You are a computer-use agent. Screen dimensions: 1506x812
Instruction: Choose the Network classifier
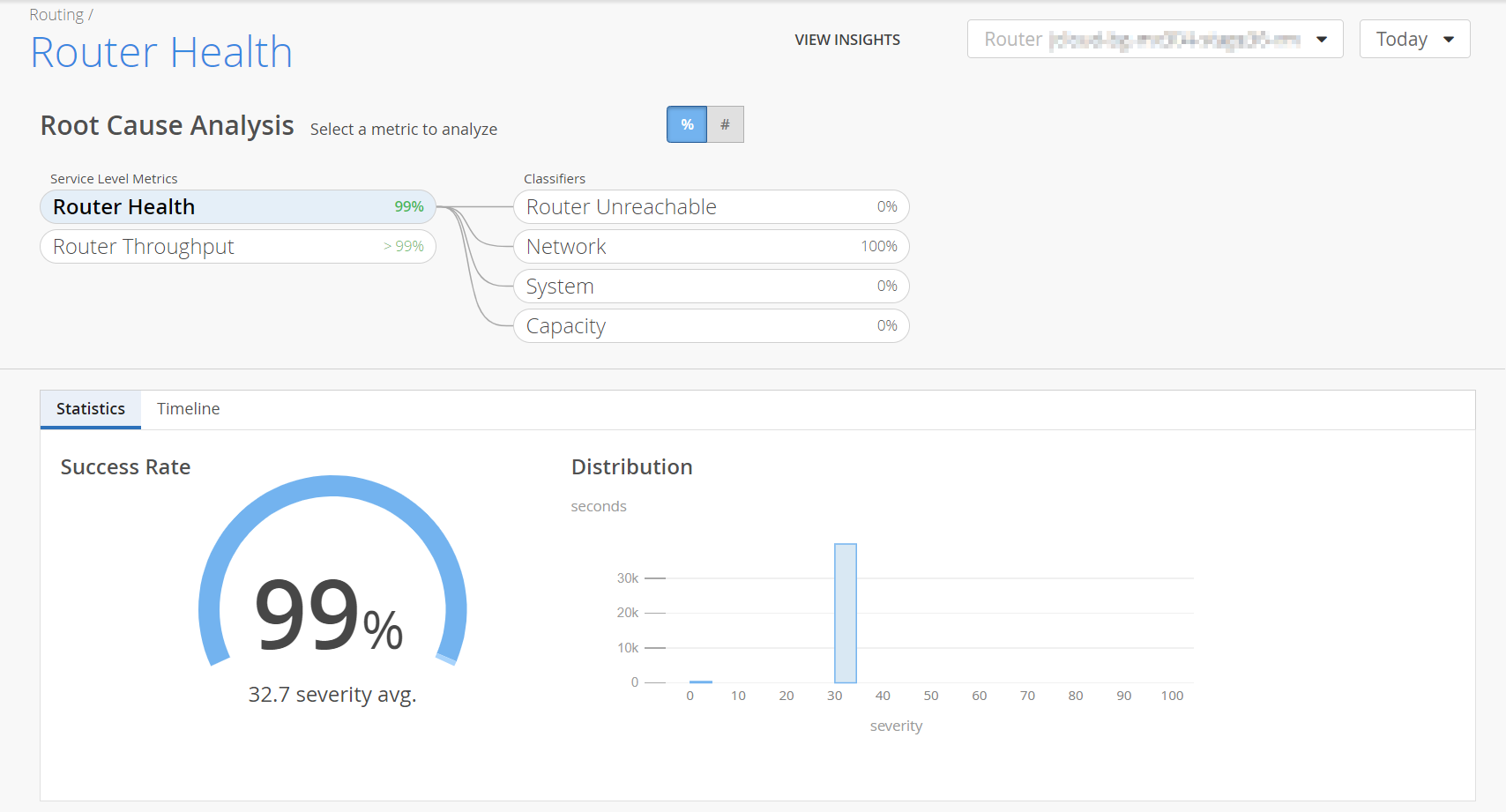[x=711, y=247]
